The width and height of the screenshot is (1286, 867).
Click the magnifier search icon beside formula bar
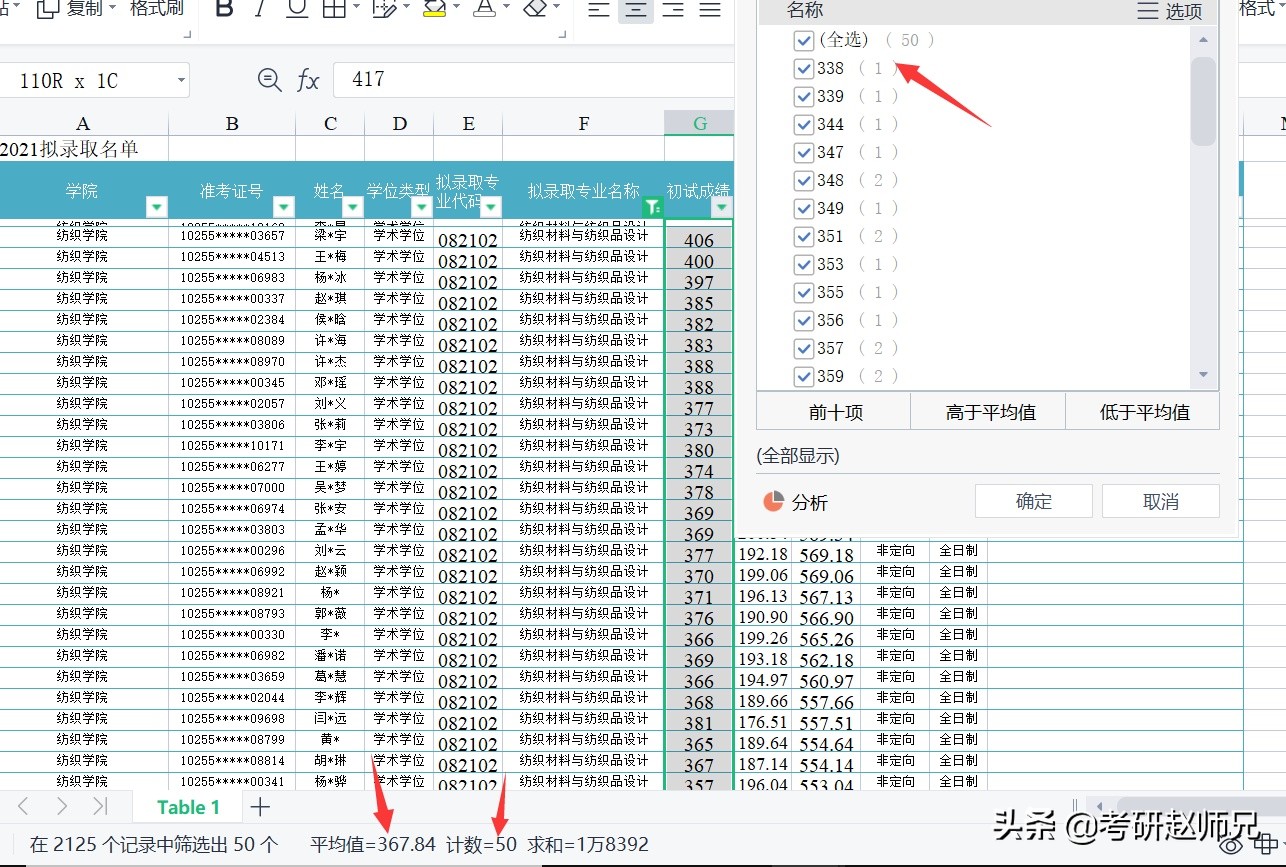(270, 80)
